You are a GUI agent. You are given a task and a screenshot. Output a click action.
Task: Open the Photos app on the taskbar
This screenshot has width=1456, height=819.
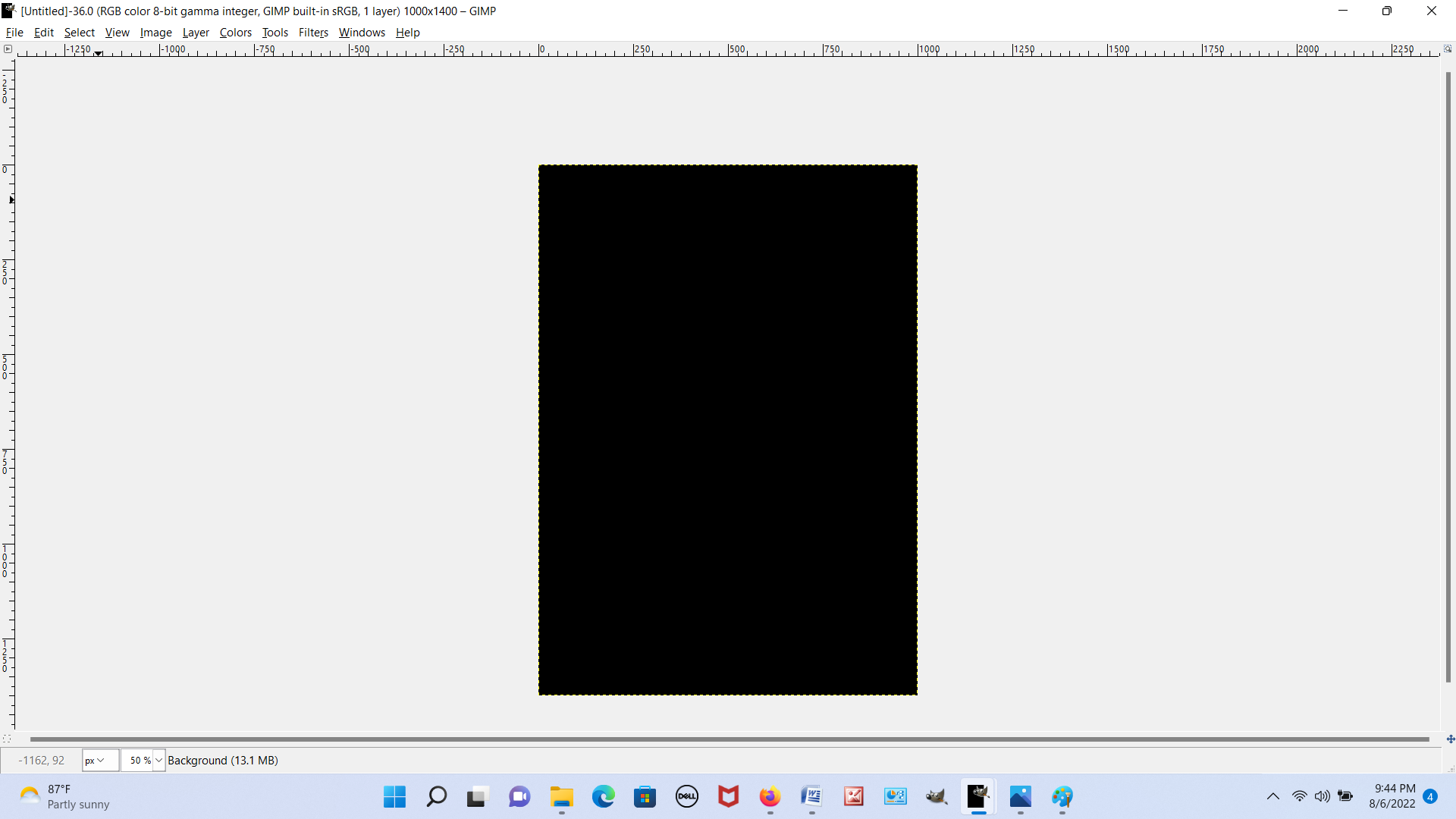1021,797
